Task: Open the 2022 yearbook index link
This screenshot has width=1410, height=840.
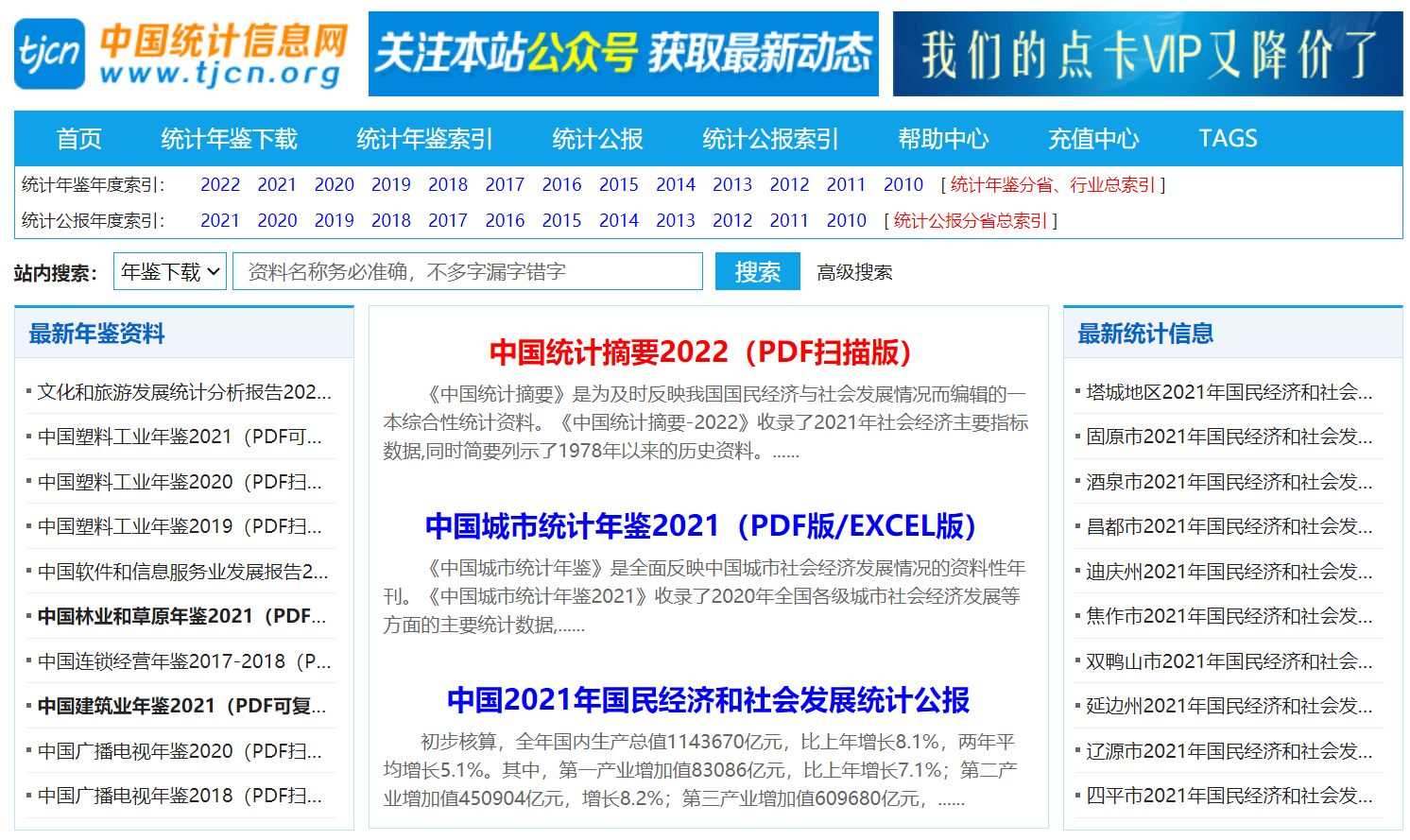Action: [220, 184]
